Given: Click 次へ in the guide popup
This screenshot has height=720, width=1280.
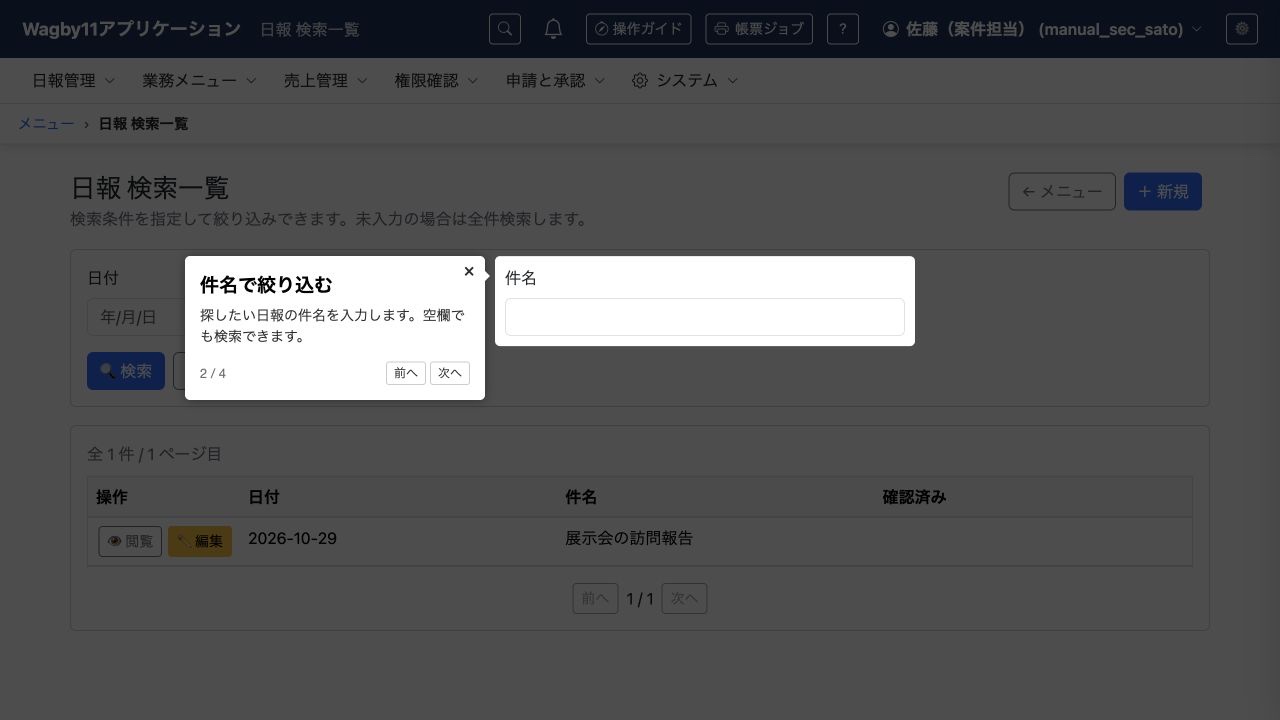Looking at the screenshot, I should coord(450,373).
